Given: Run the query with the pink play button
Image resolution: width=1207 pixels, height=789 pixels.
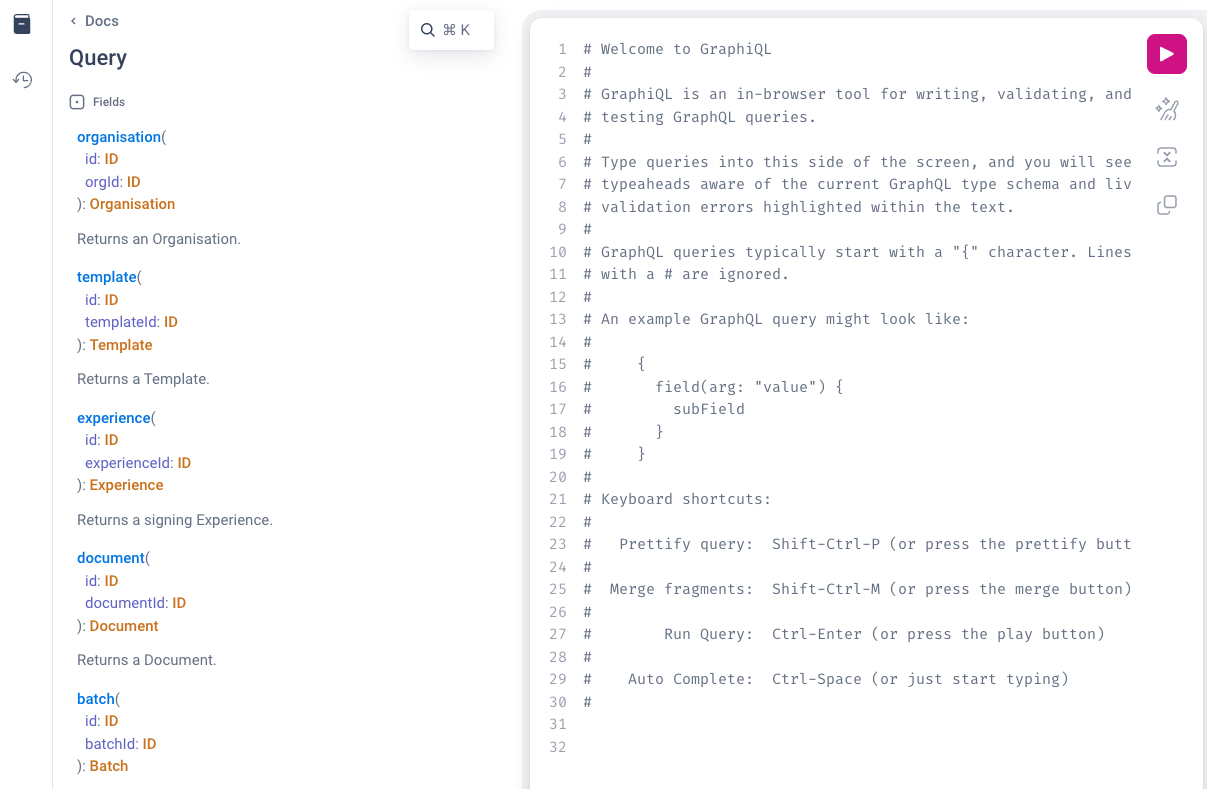Looking at the screenshot, I should 1166,54.
